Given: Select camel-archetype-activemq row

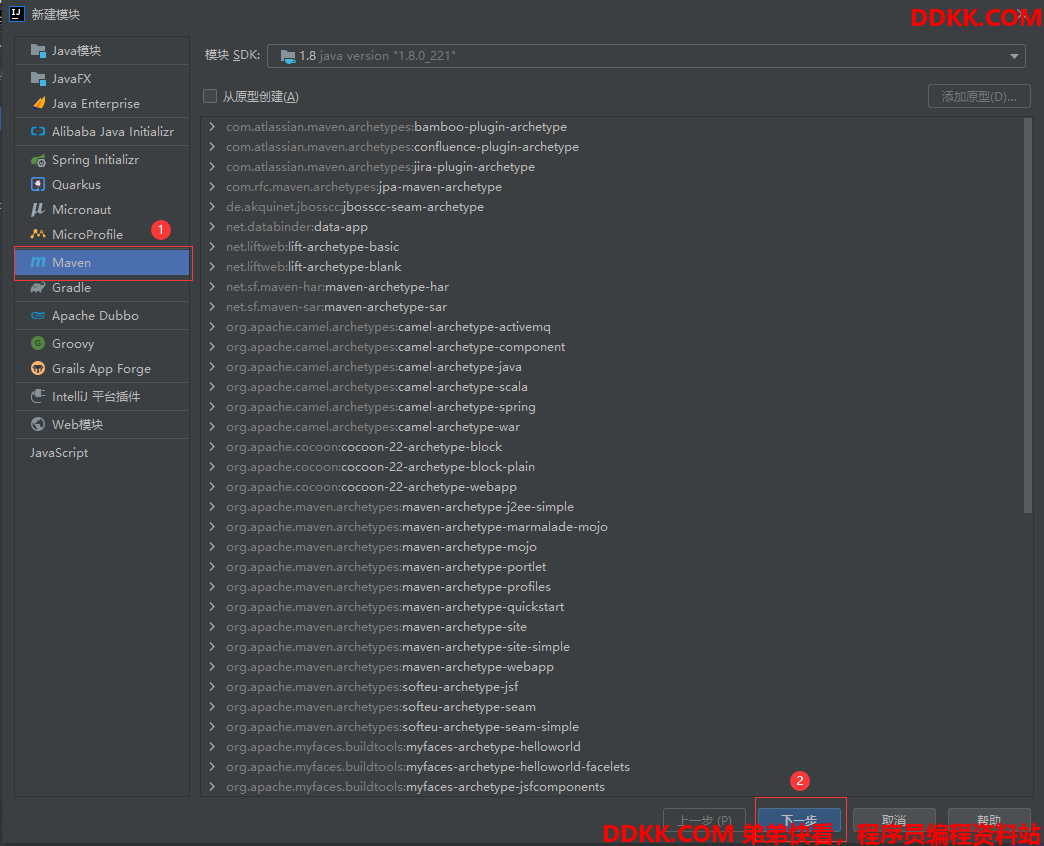Looking at the screenshot, I should coord(612,327).
